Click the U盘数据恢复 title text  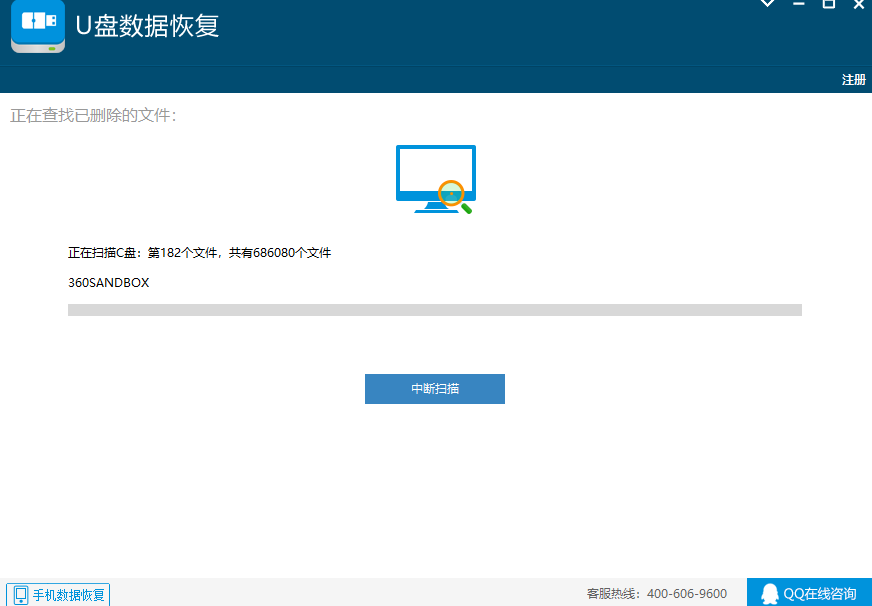[x=147, y=26]
